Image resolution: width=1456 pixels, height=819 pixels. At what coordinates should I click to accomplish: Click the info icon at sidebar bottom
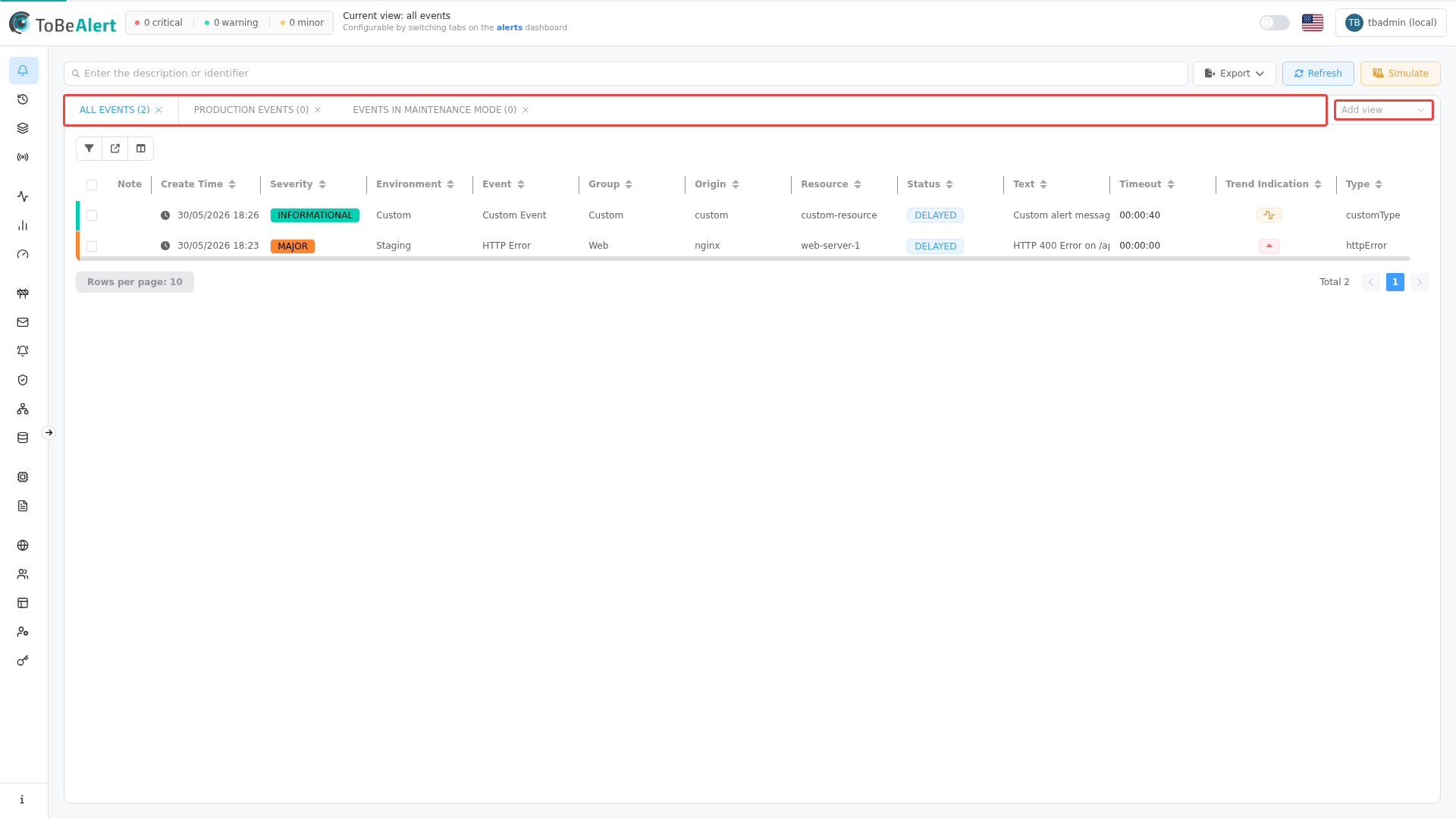(23, 799)
